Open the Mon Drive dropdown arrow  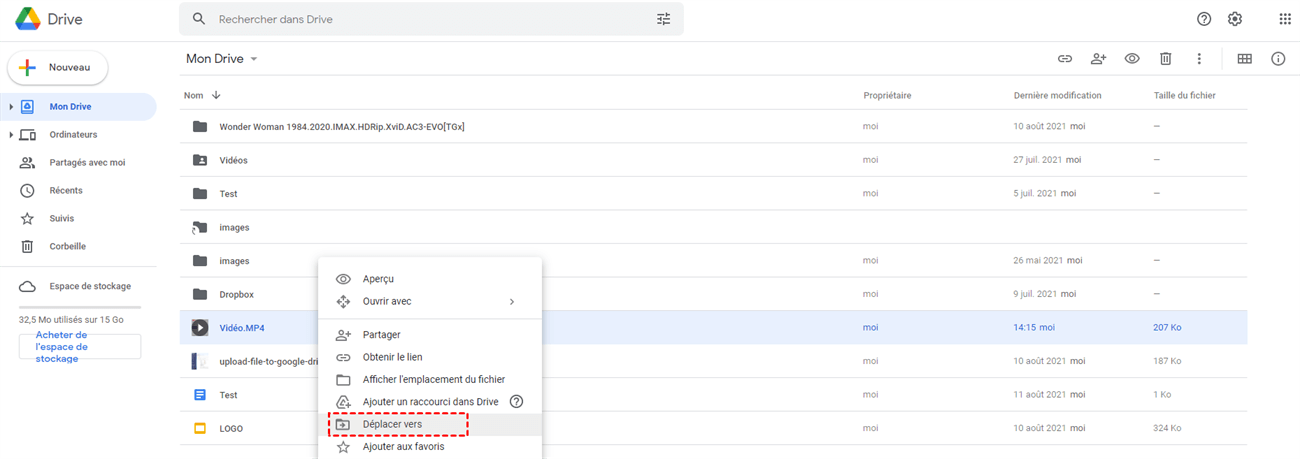coord(254,59)
